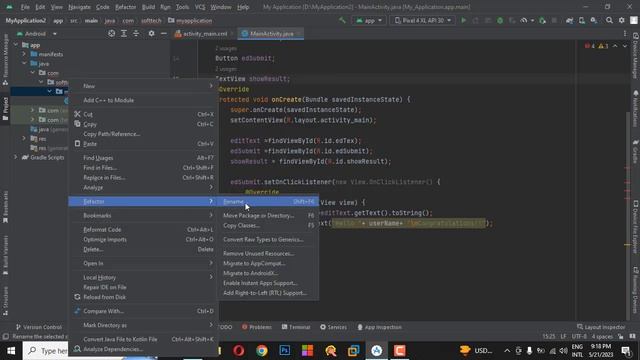Click Android Studio icon in taskbar
Screen dimensions: 640x360
pyautogui.click(x=376, y=351)
